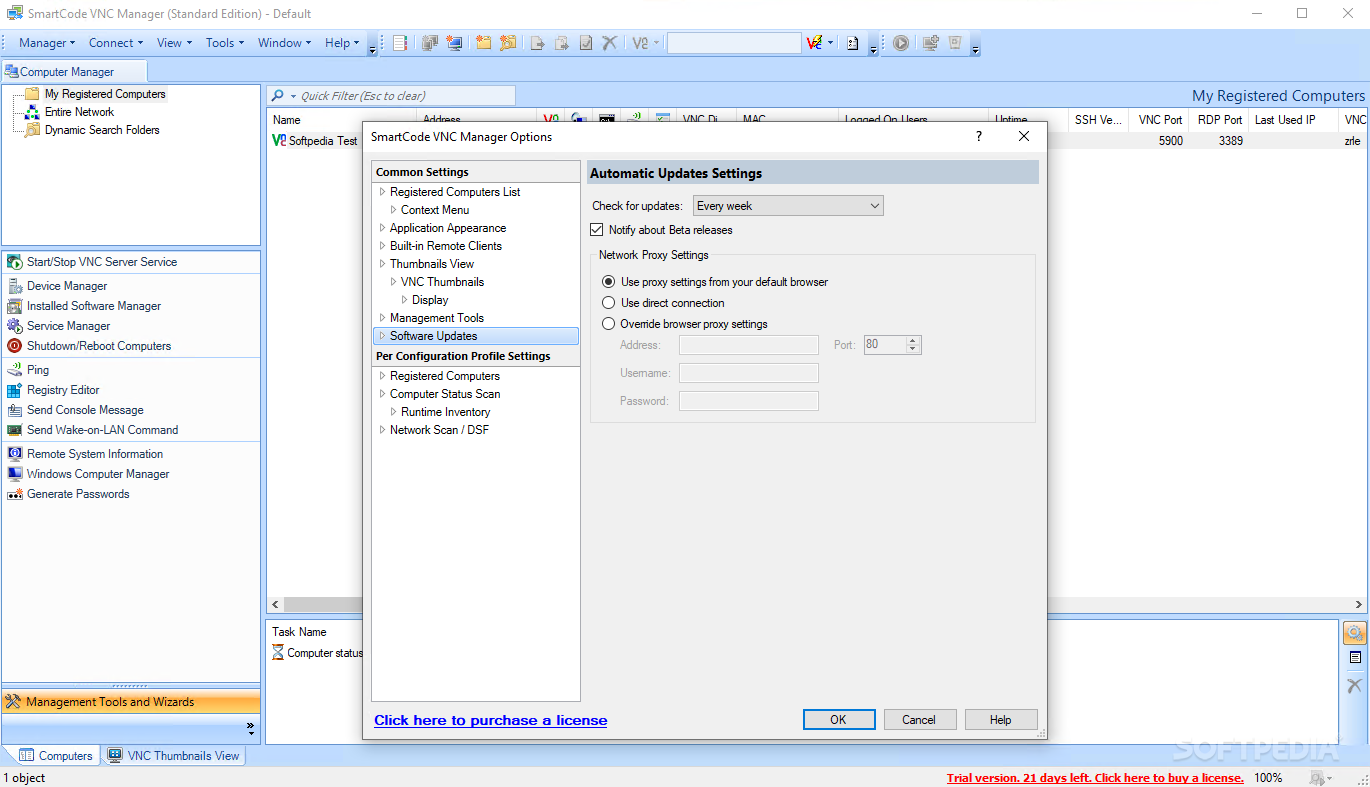Select Use proxy settings from default browser

pyautogui.click(x=609, y=282)
